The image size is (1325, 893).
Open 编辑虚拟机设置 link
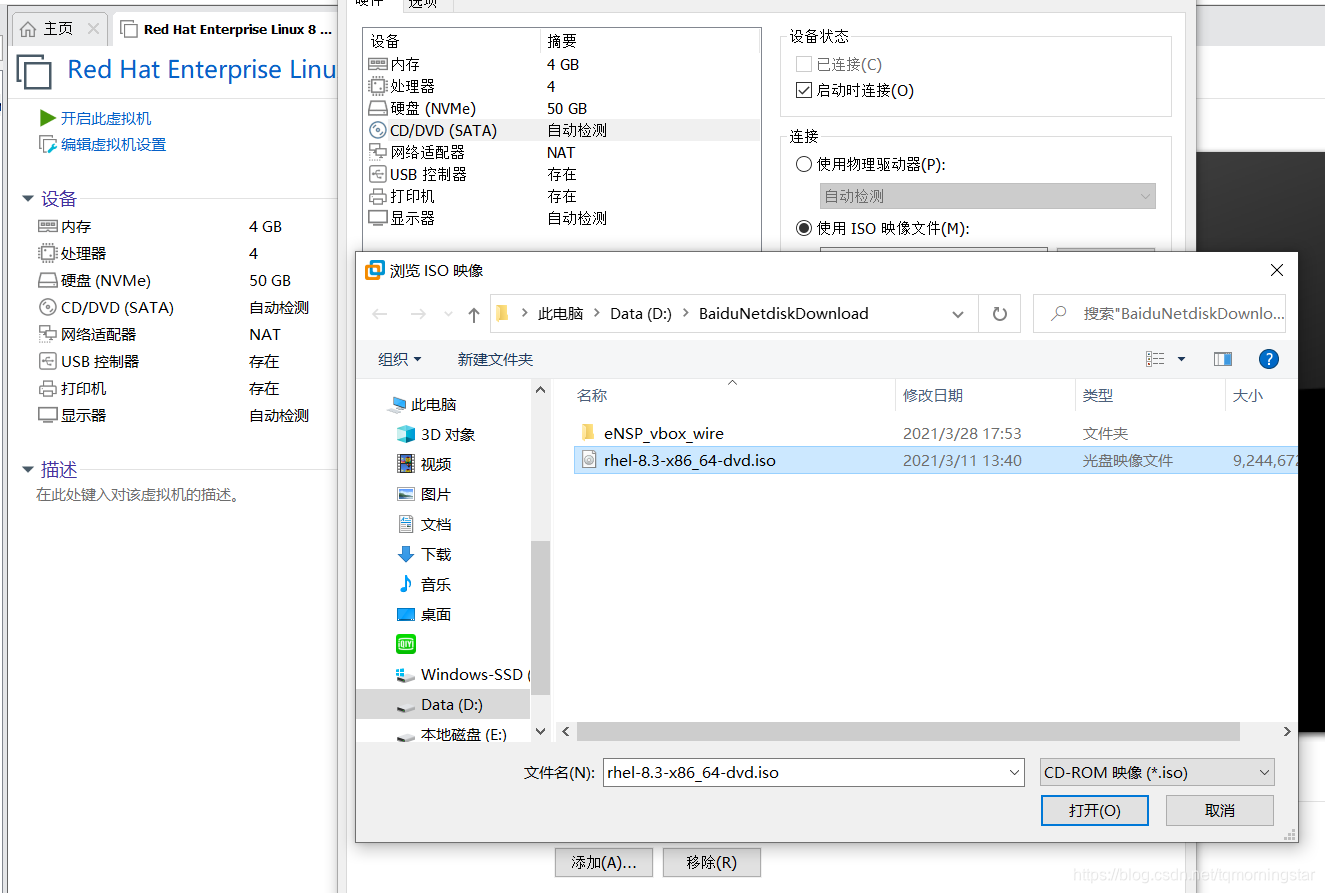[113, 144]
